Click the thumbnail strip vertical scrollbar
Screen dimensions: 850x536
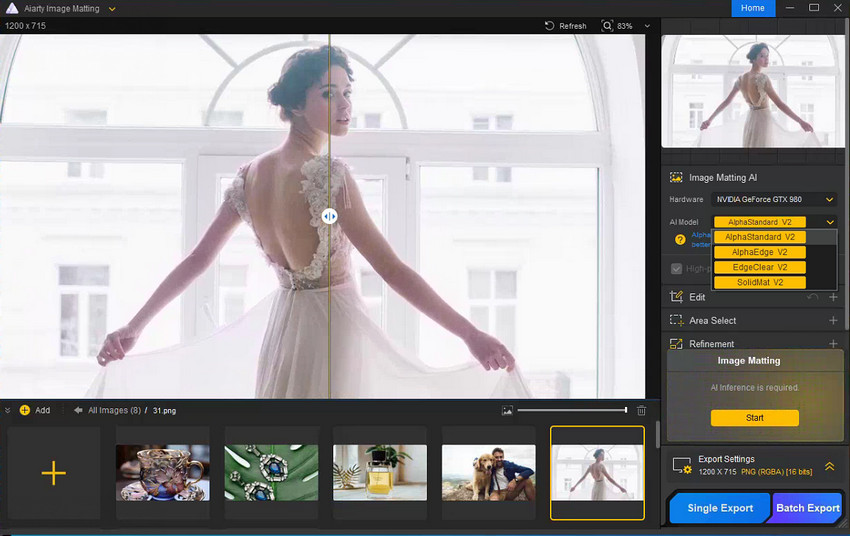click(658, 435)
